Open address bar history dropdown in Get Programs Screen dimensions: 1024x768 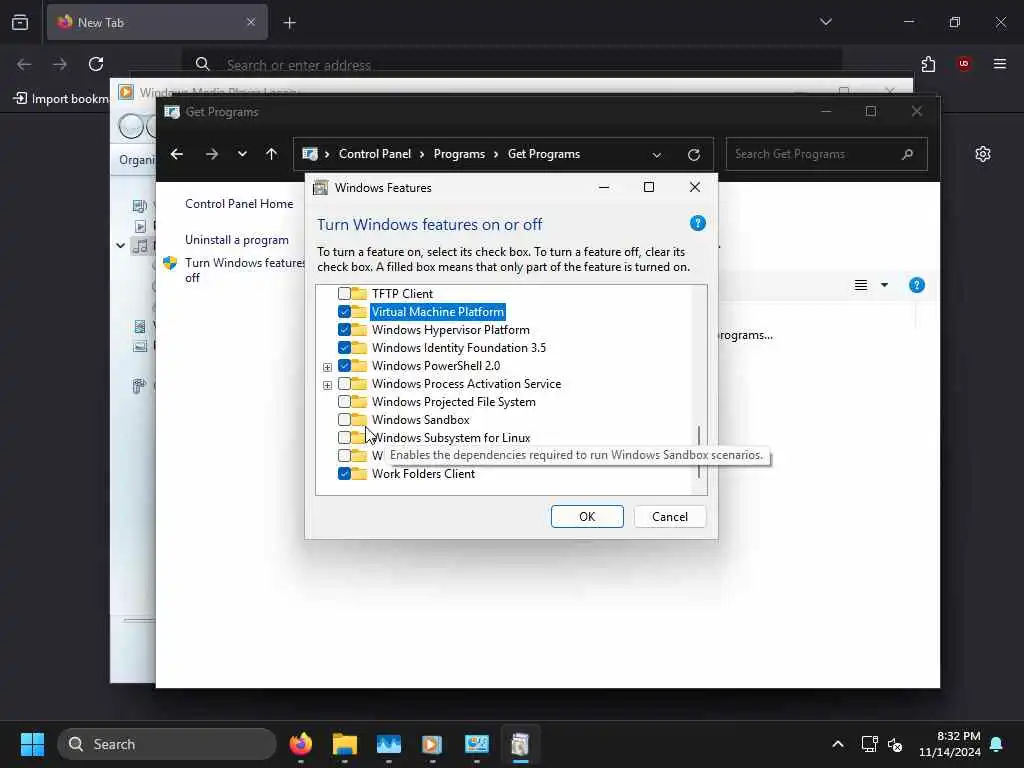656,155
